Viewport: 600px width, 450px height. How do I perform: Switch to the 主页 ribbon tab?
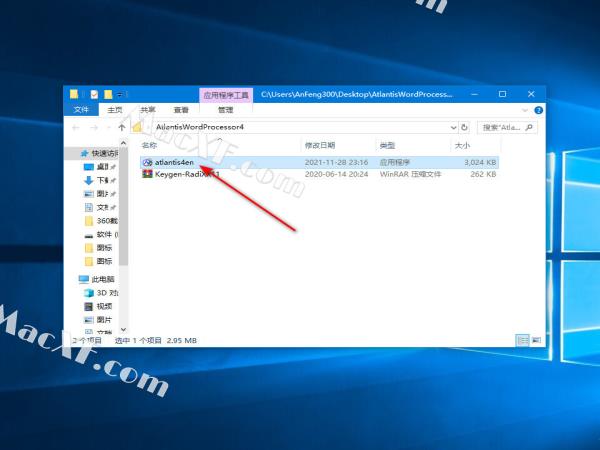coord(114,110)
